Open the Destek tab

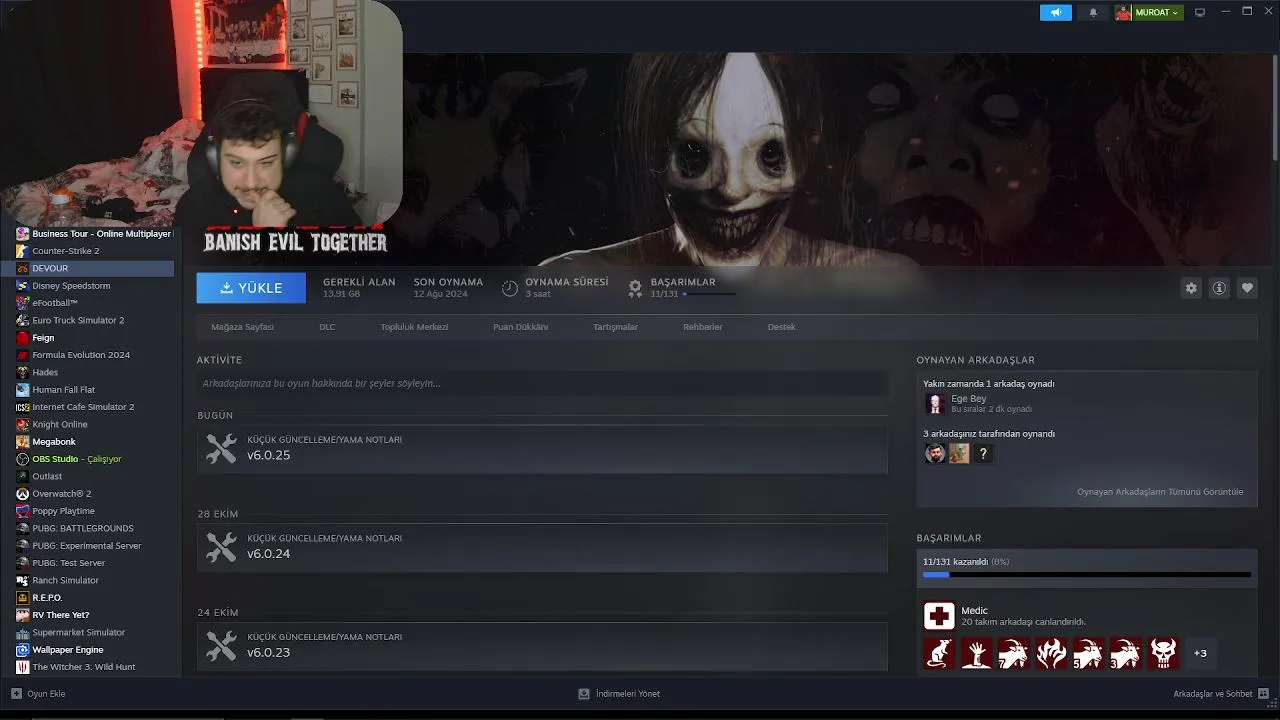click(x=781, y=327)
